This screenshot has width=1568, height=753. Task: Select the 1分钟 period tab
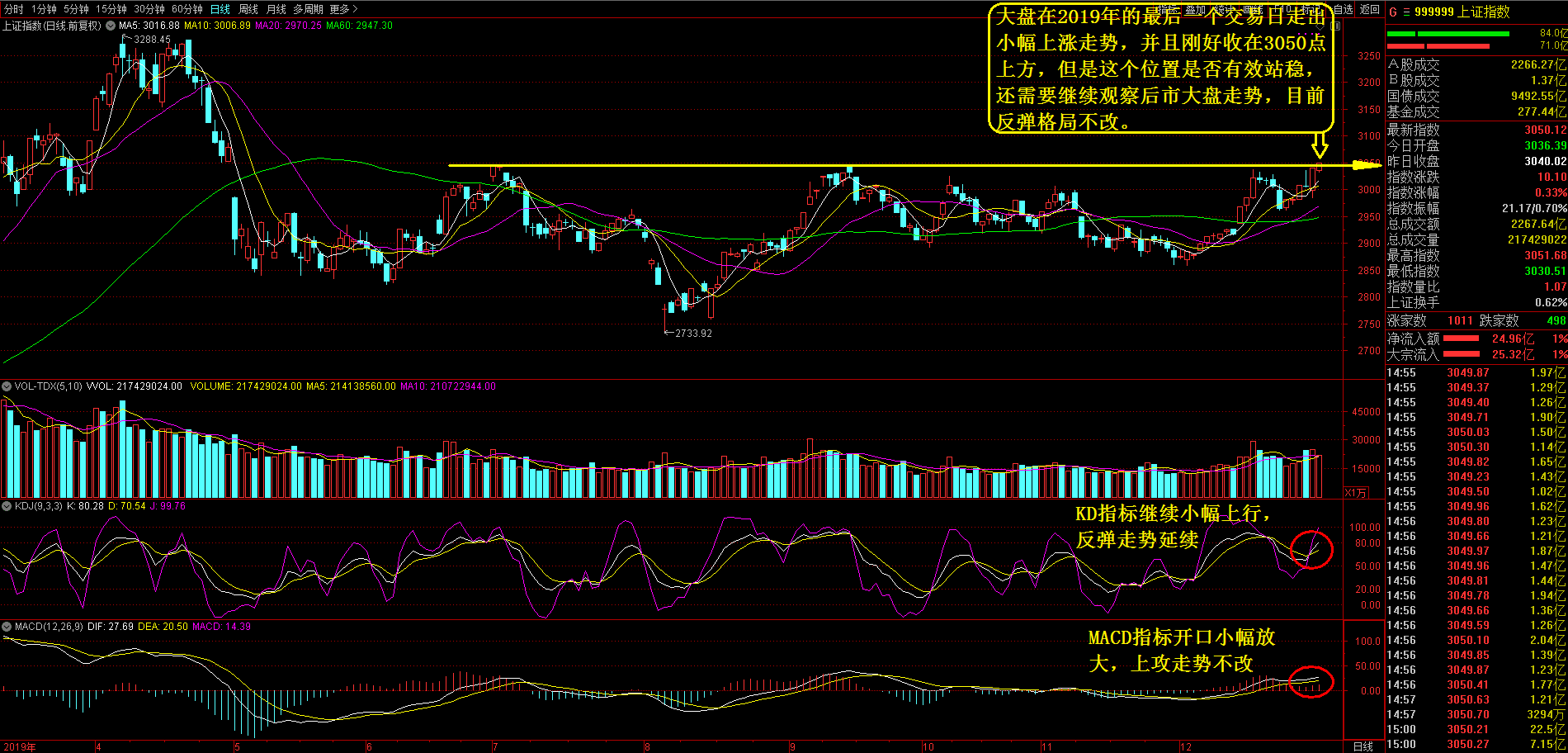[44, 9]
